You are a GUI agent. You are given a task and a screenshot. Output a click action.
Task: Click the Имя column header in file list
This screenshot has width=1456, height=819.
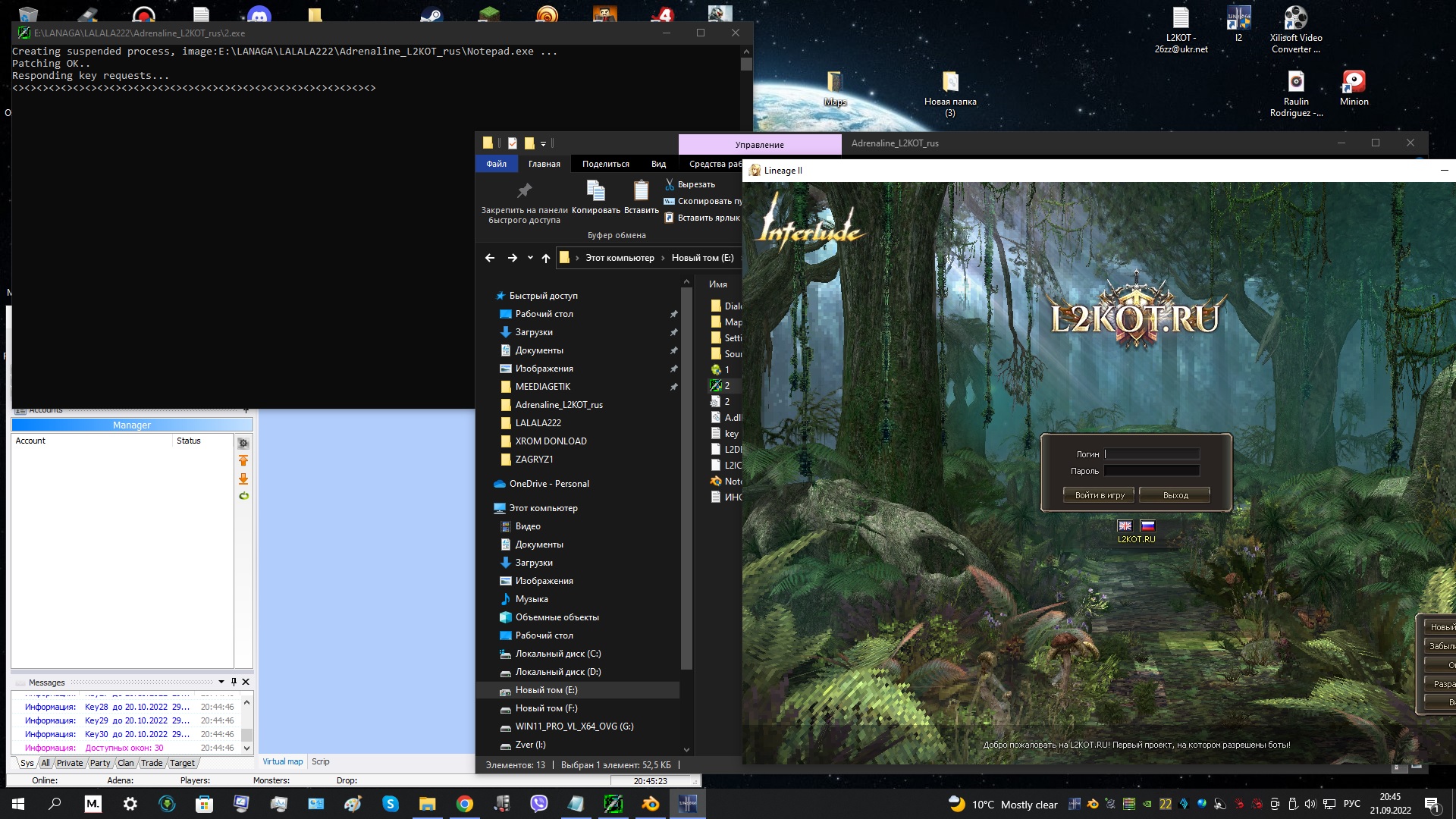click(718, 284)
